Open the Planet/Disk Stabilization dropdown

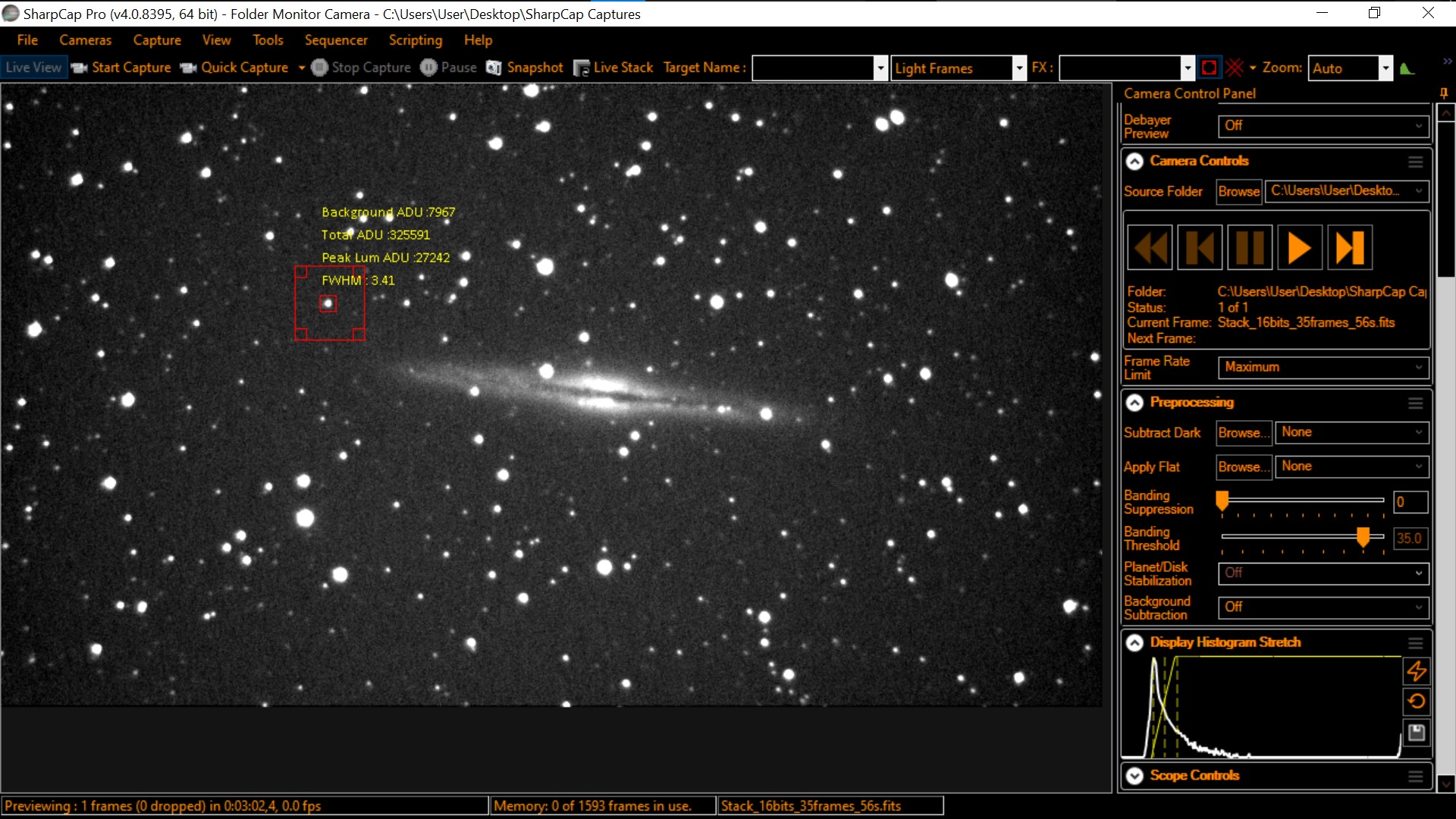pyautogui.click(x=1323, y=573)
